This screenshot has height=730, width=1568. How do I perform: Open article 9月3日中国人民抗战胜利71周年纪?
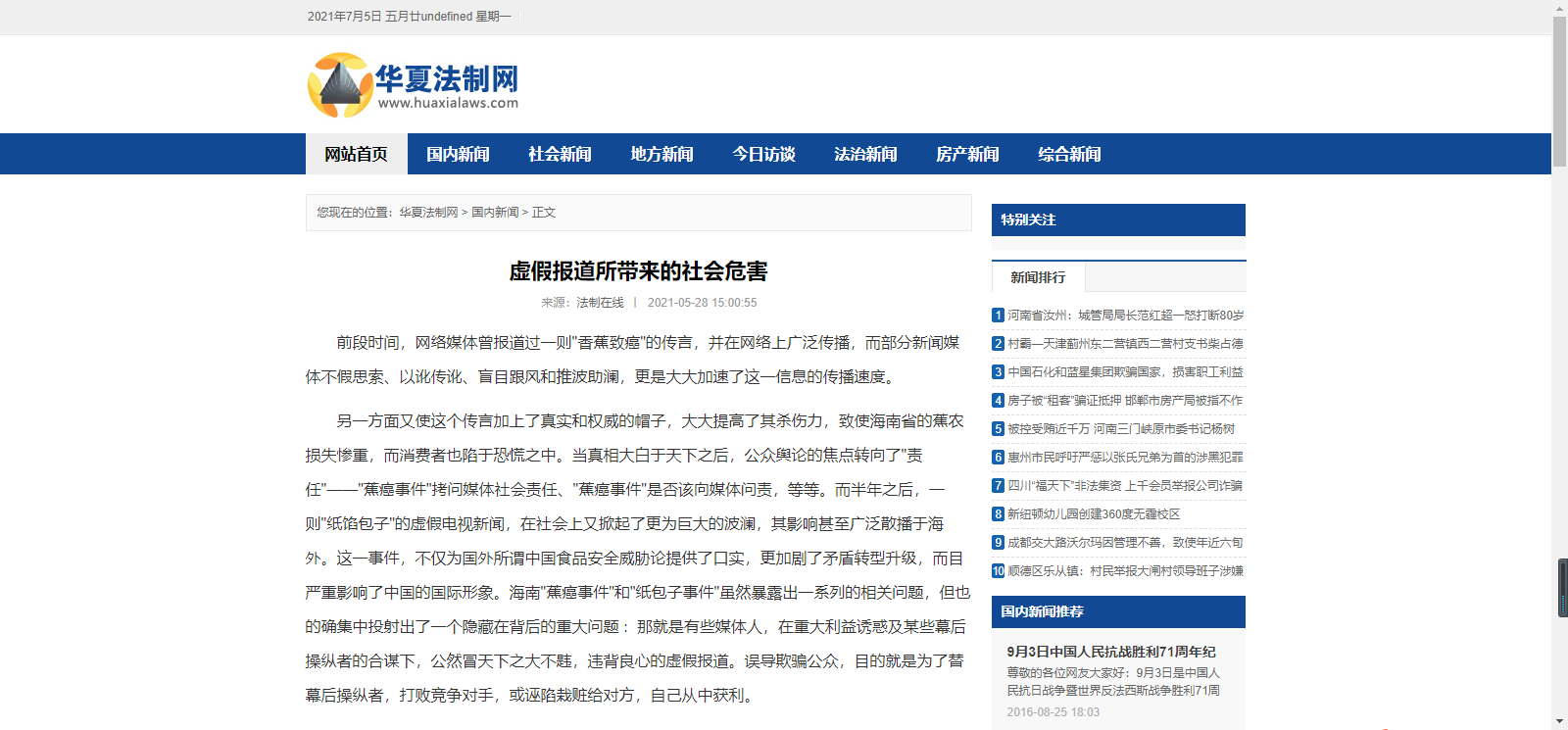[1111, 652]
